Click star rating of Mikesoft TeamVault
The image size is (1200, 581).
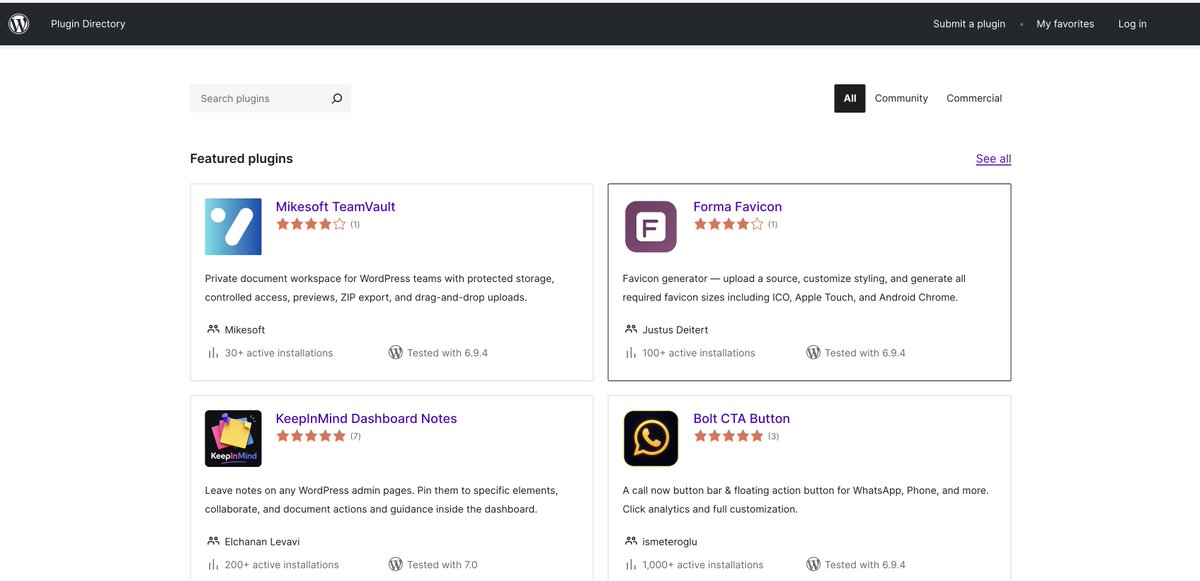click(x=311, y=225)
